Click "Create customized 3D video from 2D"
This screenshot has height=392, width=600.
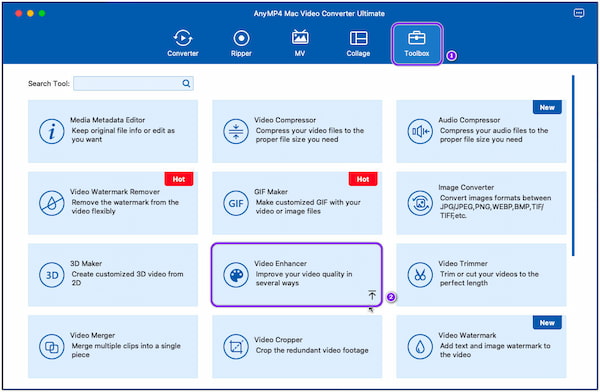coord(127,278)
